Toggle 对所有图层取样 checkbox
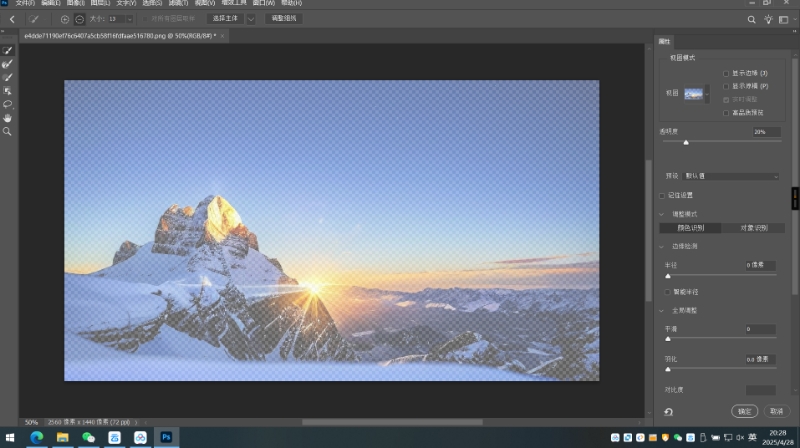Viewport: 800px width, 448px height. [145, 19]
